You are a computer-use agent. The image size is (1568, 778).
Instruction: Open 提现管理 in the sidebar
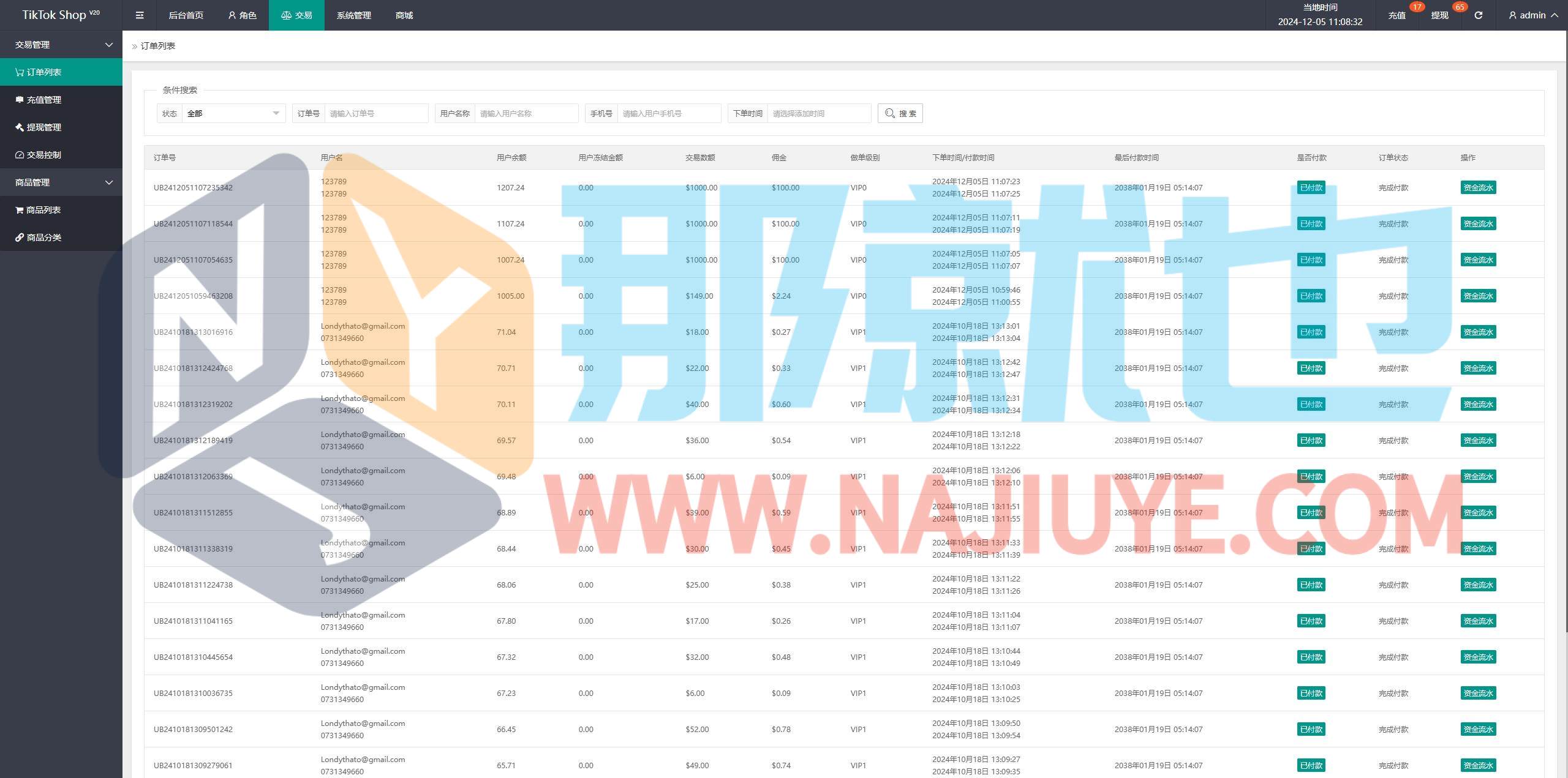coord(43,127)
